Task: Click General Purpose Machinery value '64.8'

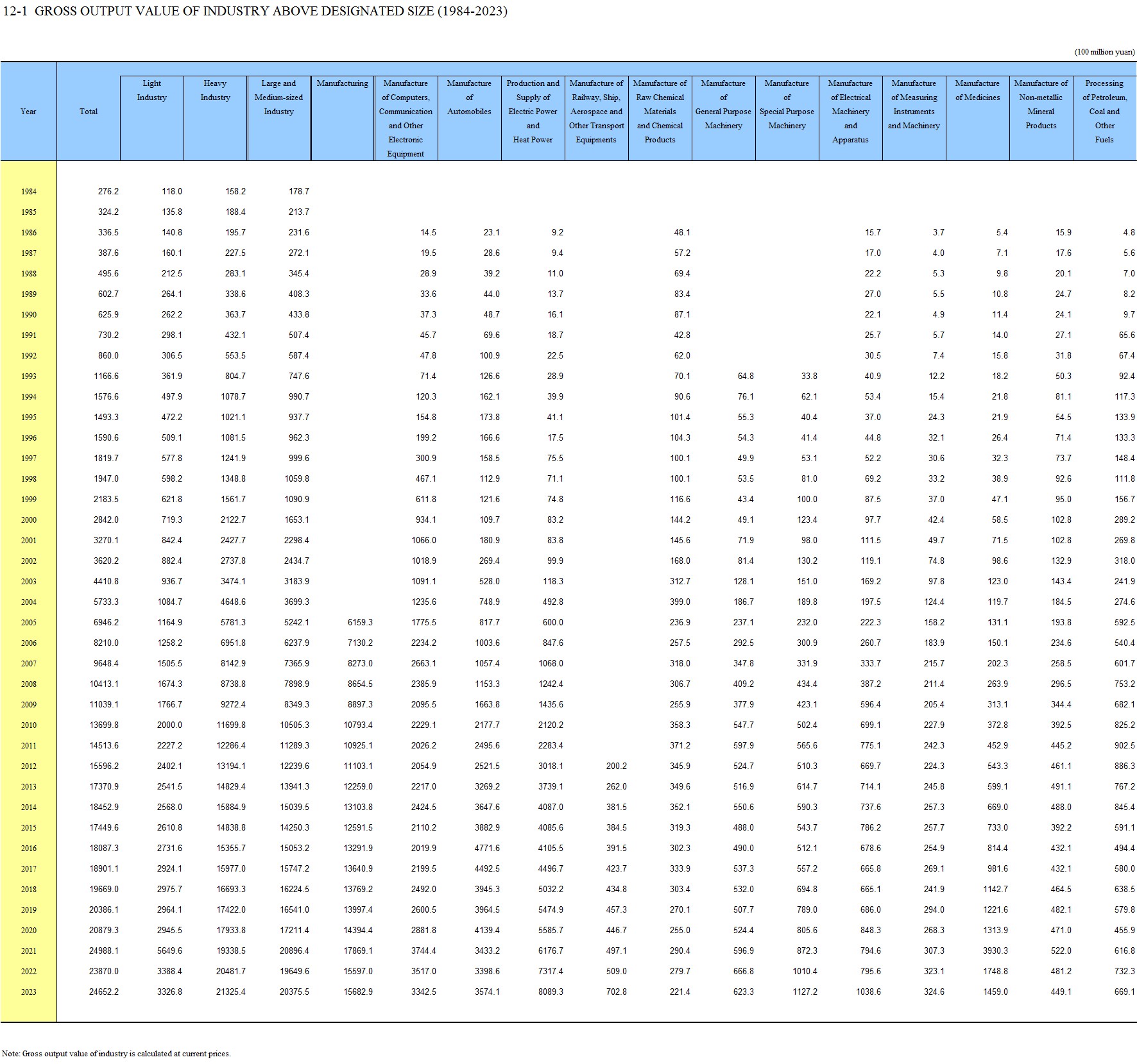Action: coord(746,376)
